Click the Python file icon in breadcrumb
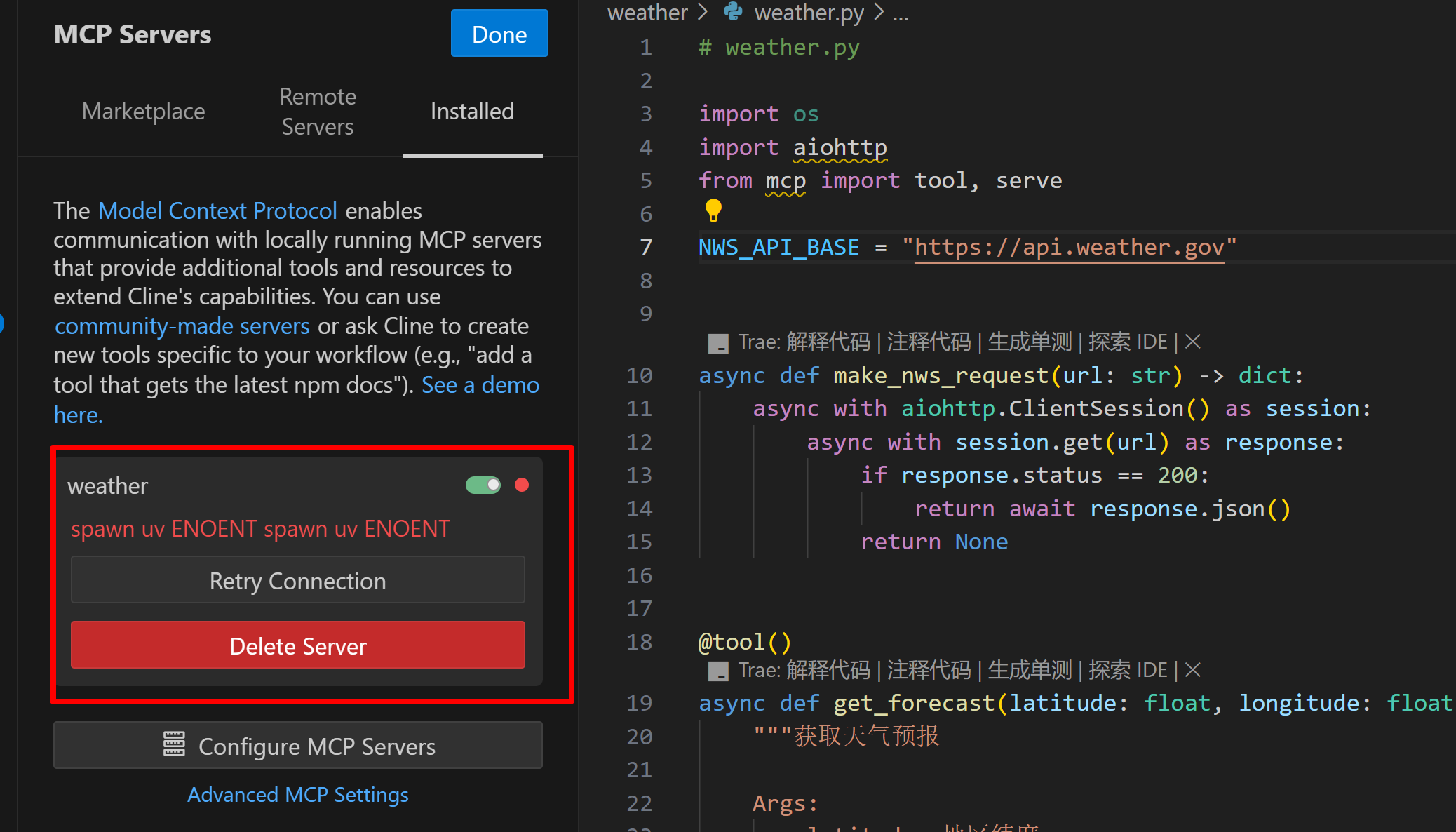 pyautogui.click(x=733, y=12)
